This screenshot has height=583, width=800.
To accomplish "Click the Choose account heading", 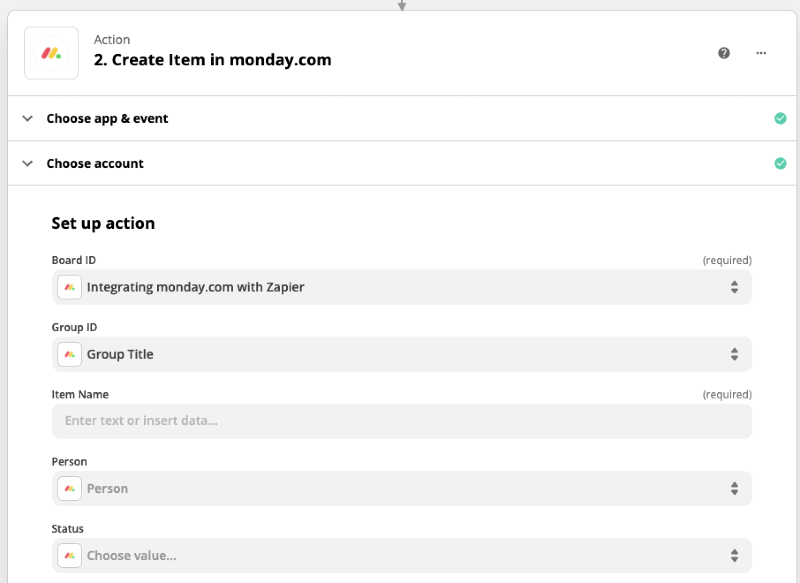I will pyautogui.click(x=95, y=163).
